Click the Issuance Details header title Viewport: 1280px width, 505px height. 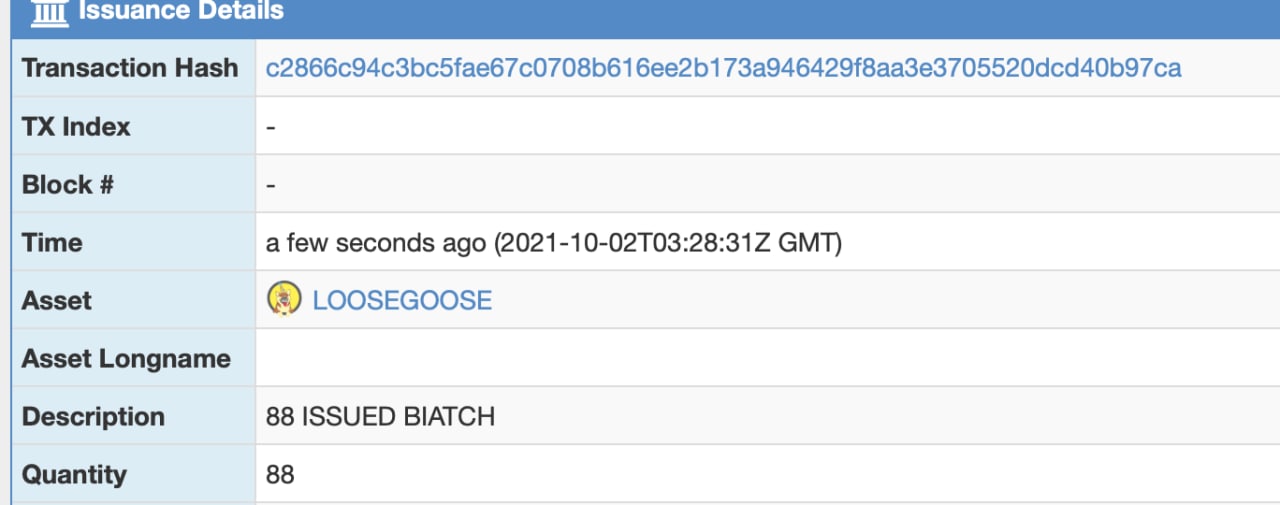181,12
